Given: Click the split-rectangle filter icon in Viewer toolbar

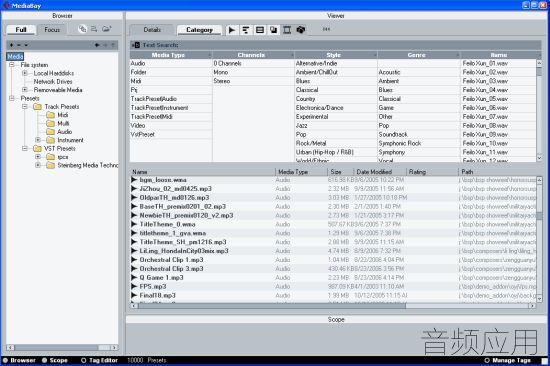Looking at the screenshot, I should pyautogui.click(x=260, y=30).
